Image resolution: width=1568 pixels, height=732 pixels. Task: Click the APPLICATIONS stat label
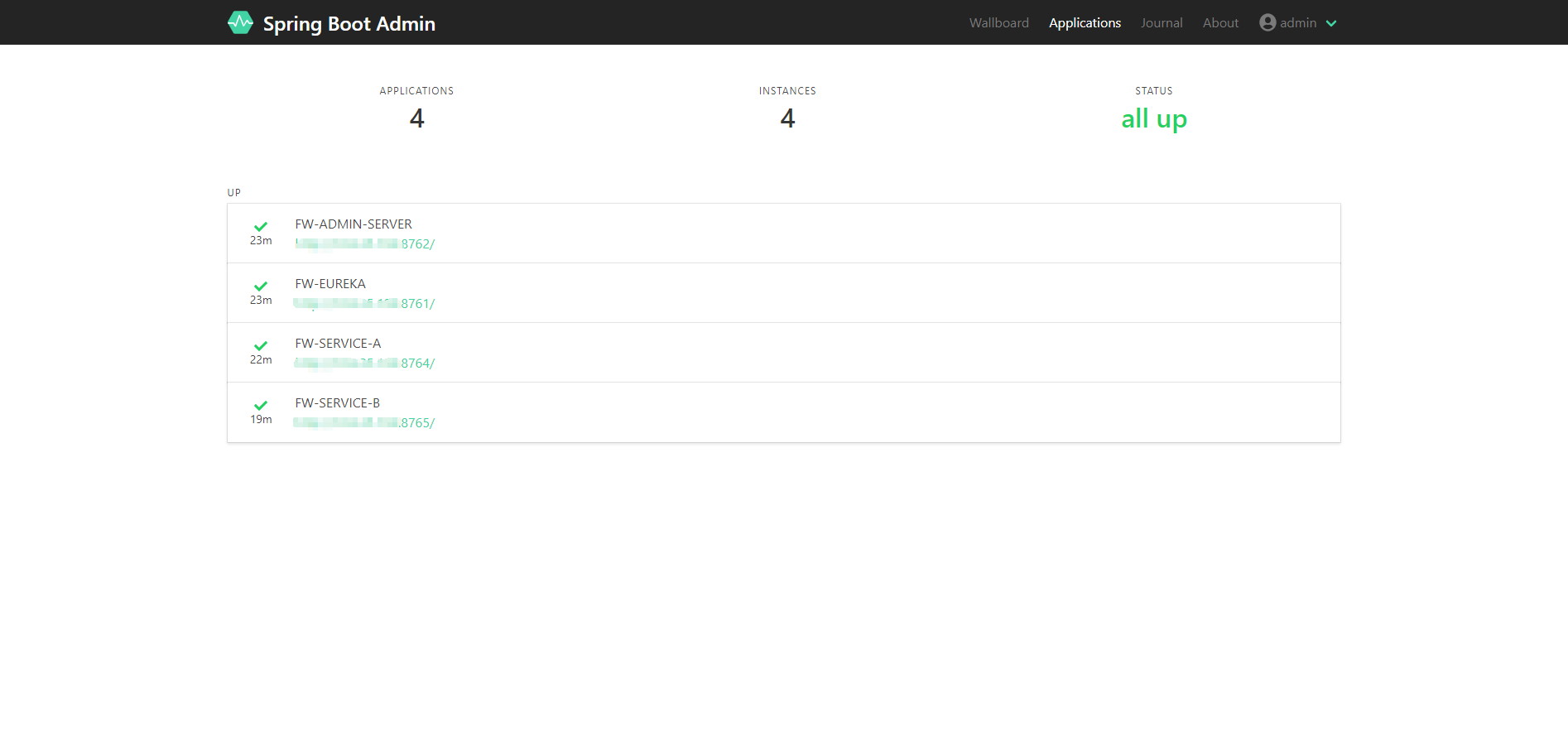coord(416,91)
